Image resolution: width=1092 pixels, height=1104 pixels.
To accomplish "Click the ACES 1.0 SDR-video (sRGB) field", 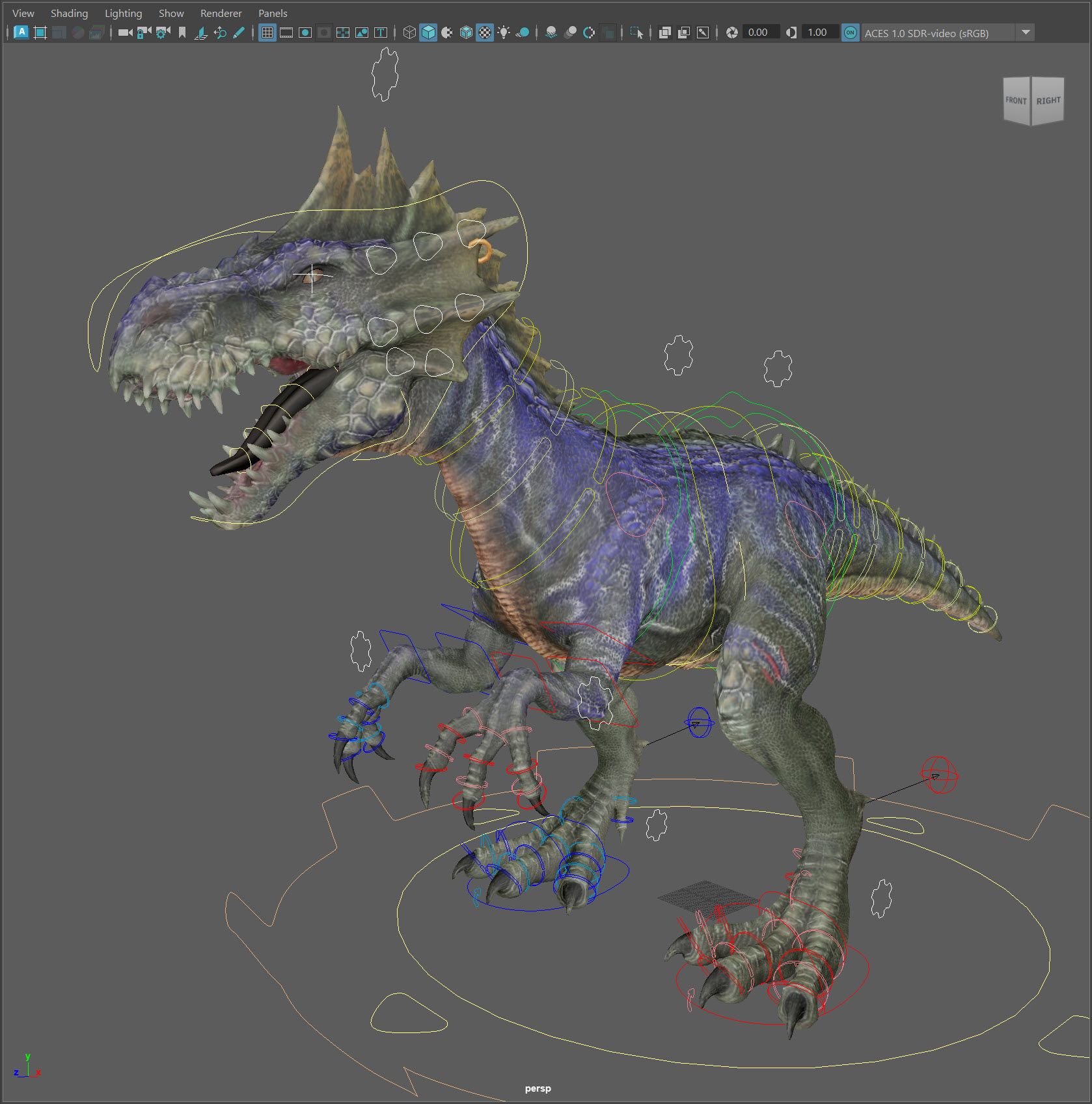I will (x=937, y=33).
